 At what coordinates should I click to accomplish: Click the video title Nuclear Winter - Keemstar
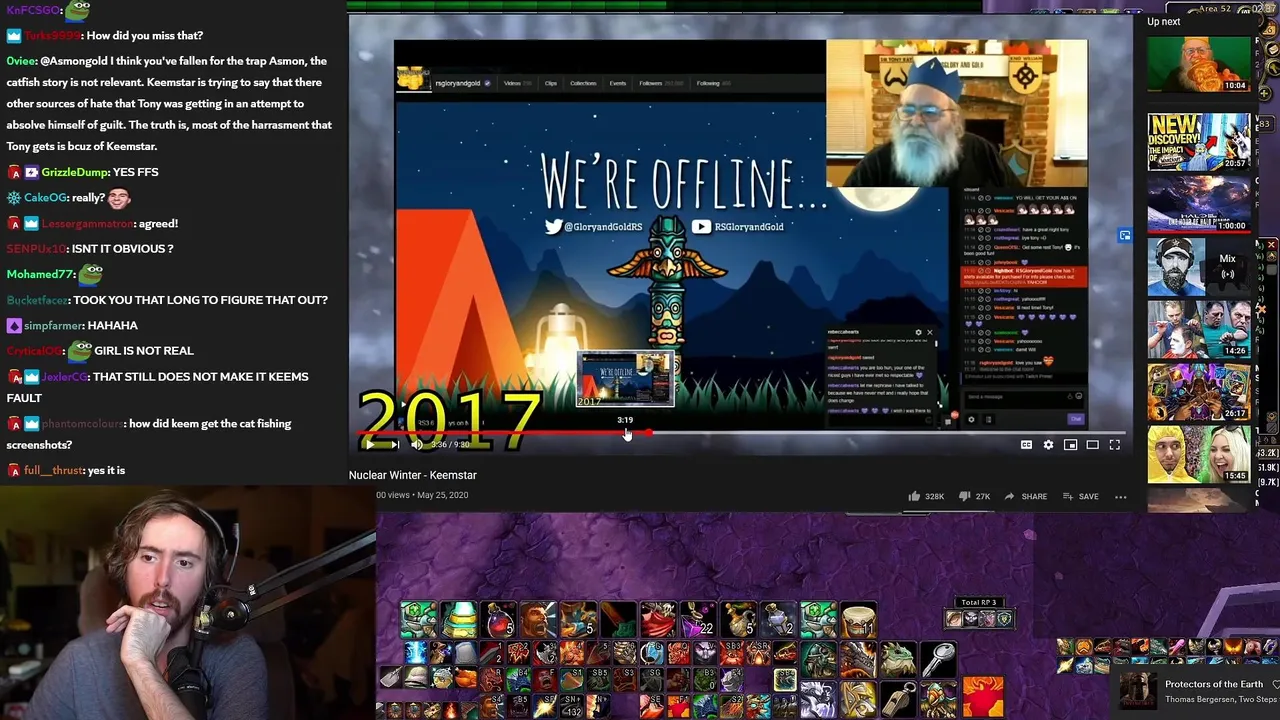[x=413, y=475]
